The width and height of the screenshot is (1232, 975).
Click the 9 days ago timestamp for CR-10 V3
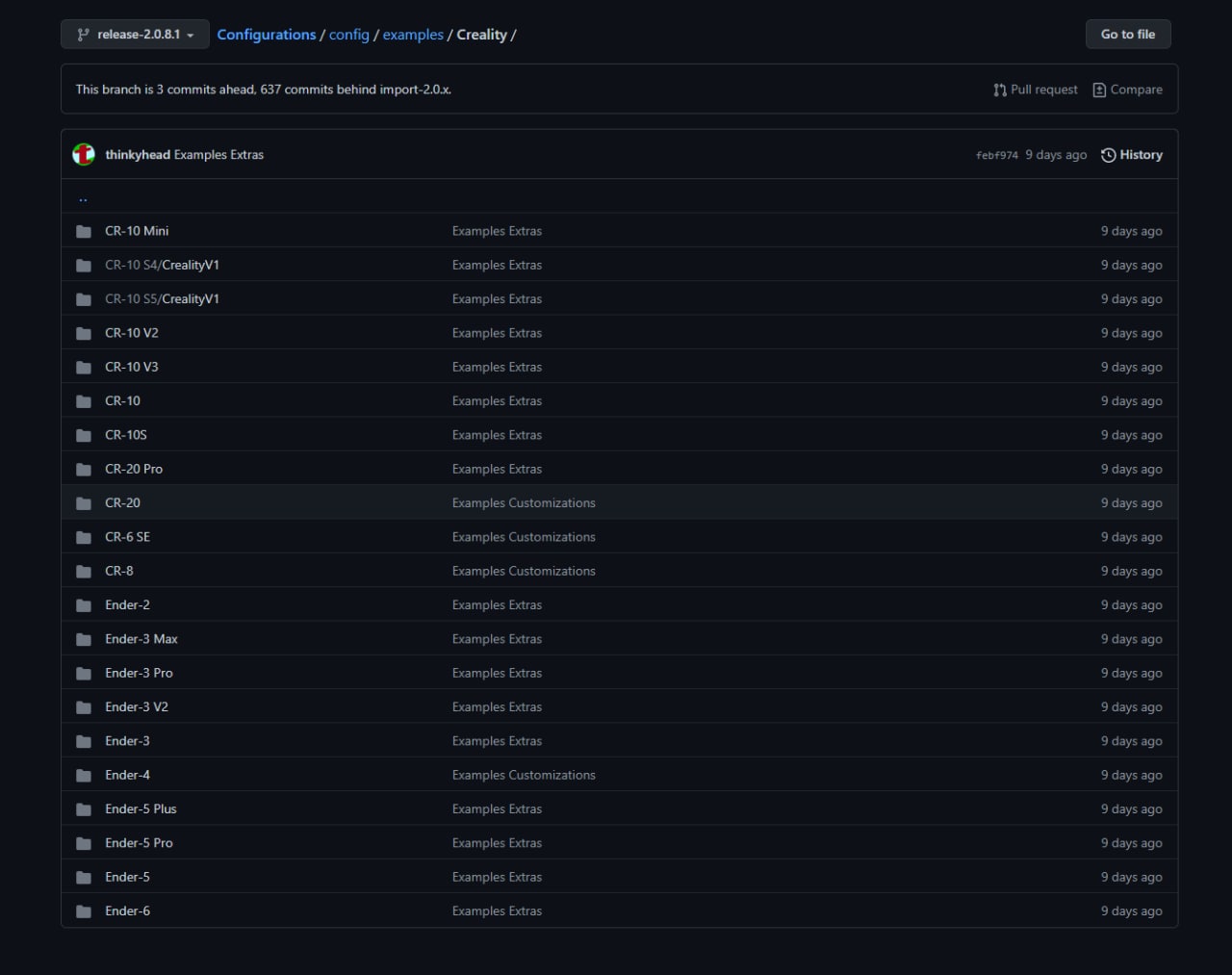(x=1131, y=368)
